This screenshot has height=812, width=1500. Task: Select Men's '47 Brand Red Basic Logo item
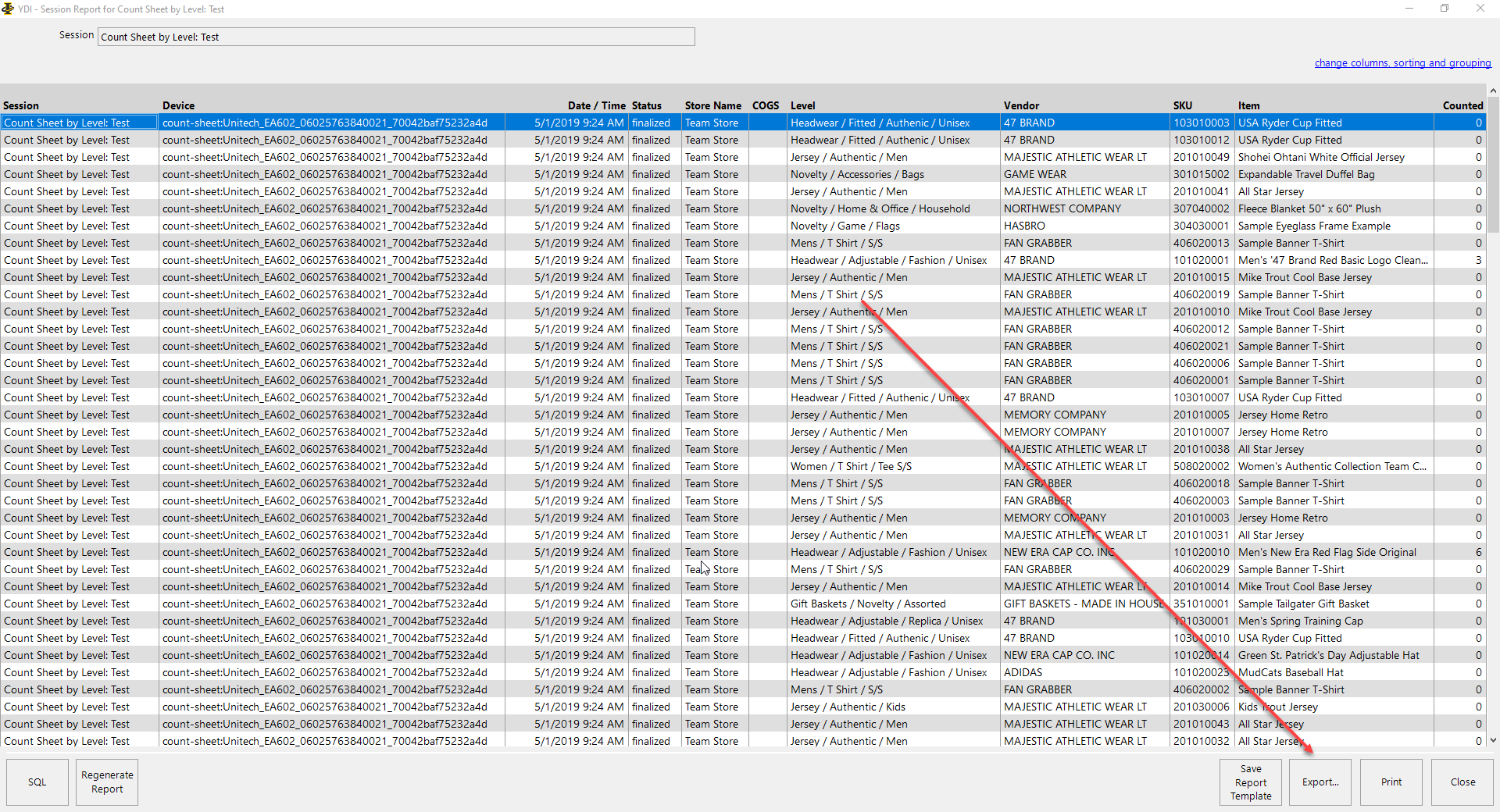tap(1333, 260)
